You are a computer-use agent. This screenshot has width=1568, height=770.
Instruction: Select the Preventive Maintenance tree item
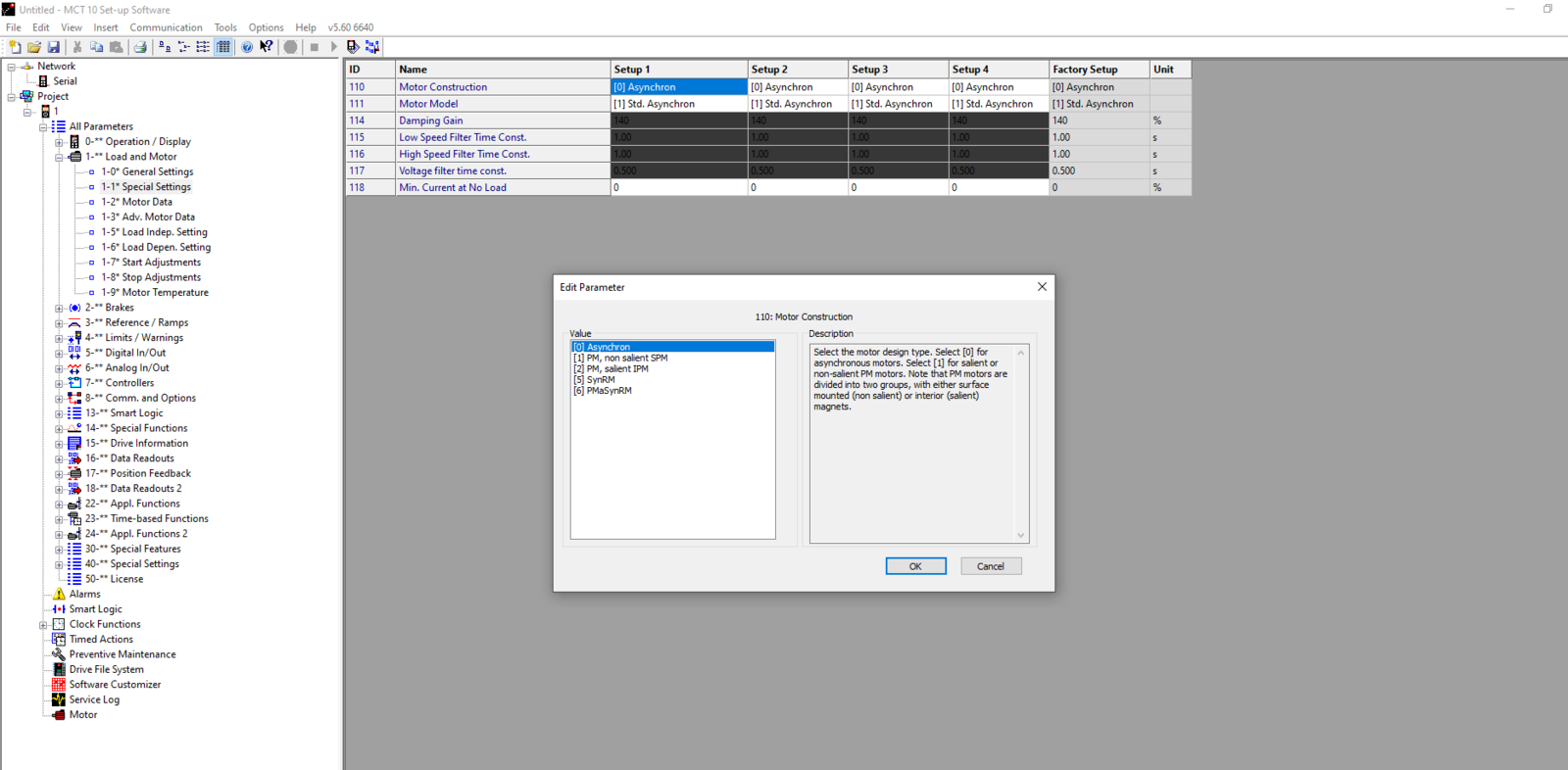coord(122,654)
